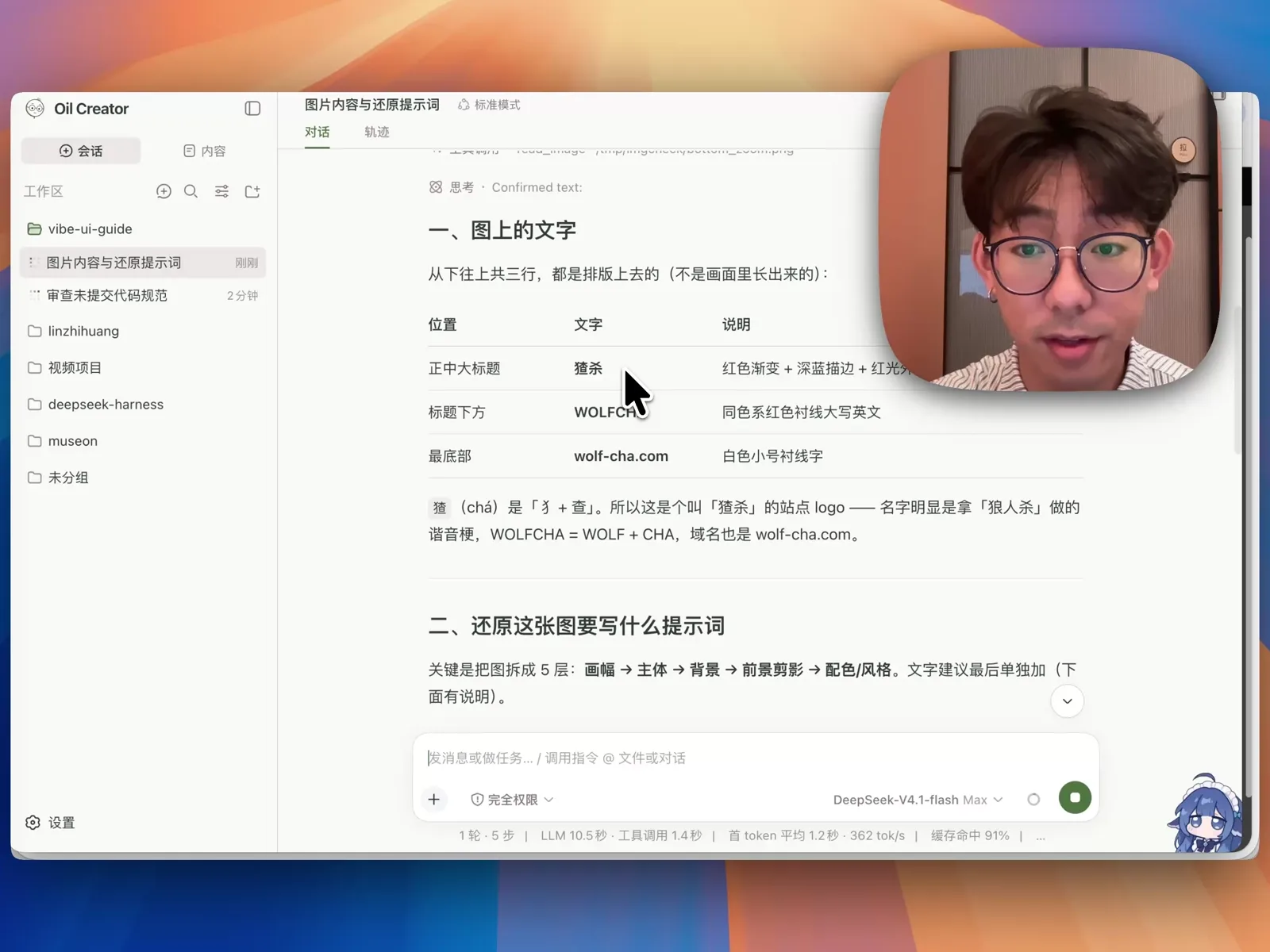Add a new workspace with plus icon

click(x=164, y=191)
